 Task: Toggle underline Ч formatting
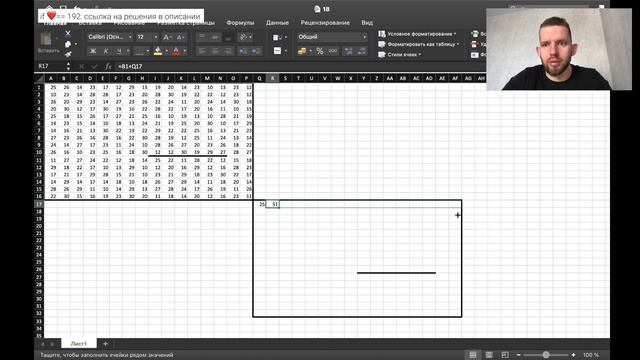point(119,51)
